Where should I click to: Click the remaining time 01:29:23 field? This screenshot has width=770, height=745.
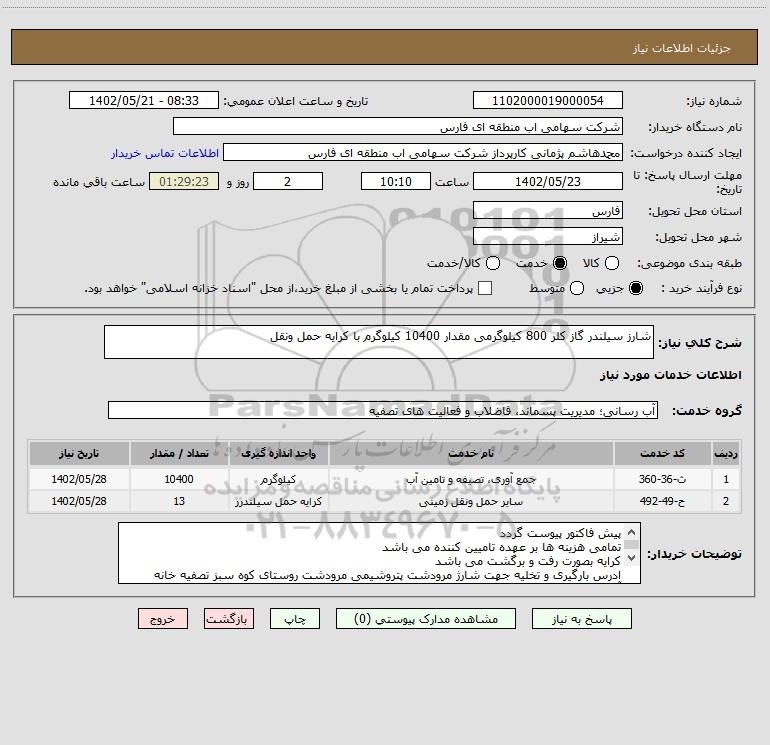[184, 181]
